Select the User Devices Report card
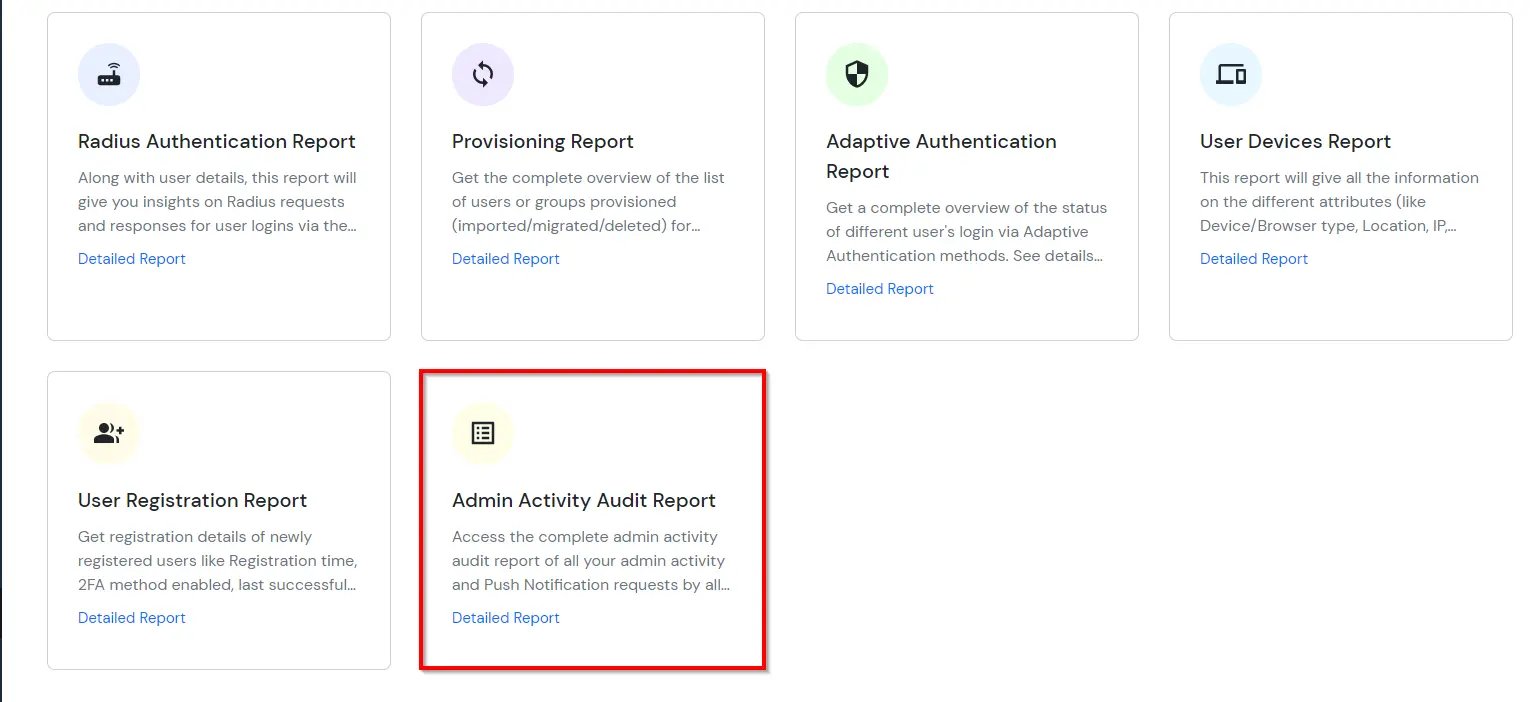The height and width of the screenshot is (702, 1530). [1340, 175]
